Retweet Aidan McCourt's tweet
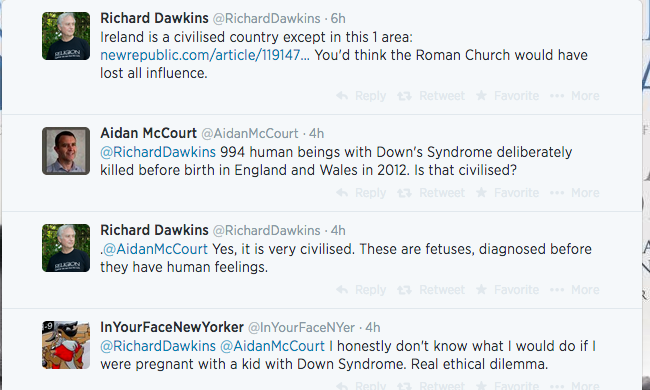650x390 pixels. [431, 193]
